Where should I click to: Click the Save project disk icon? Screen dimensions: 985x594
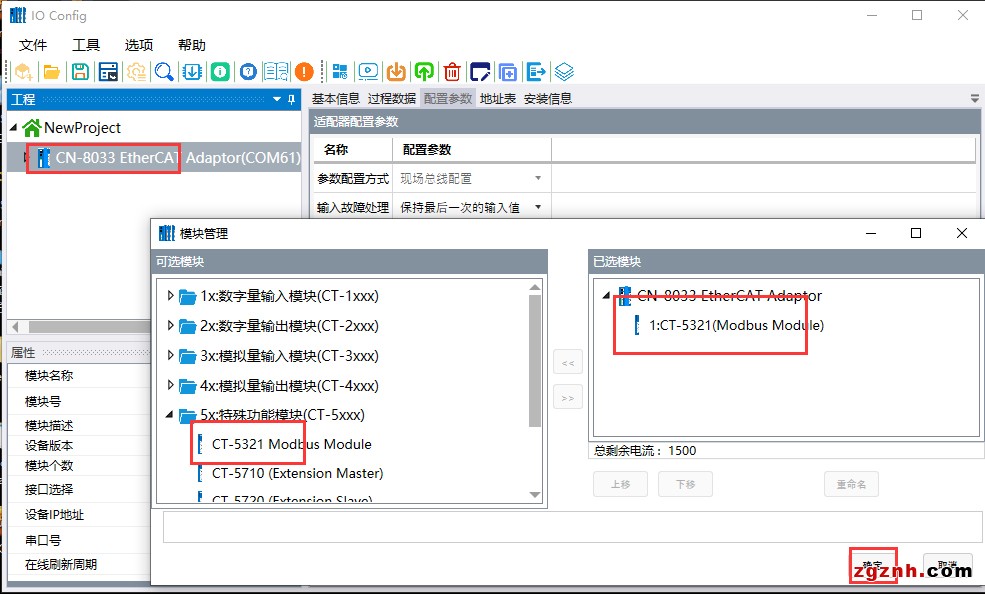click(79, 72)
